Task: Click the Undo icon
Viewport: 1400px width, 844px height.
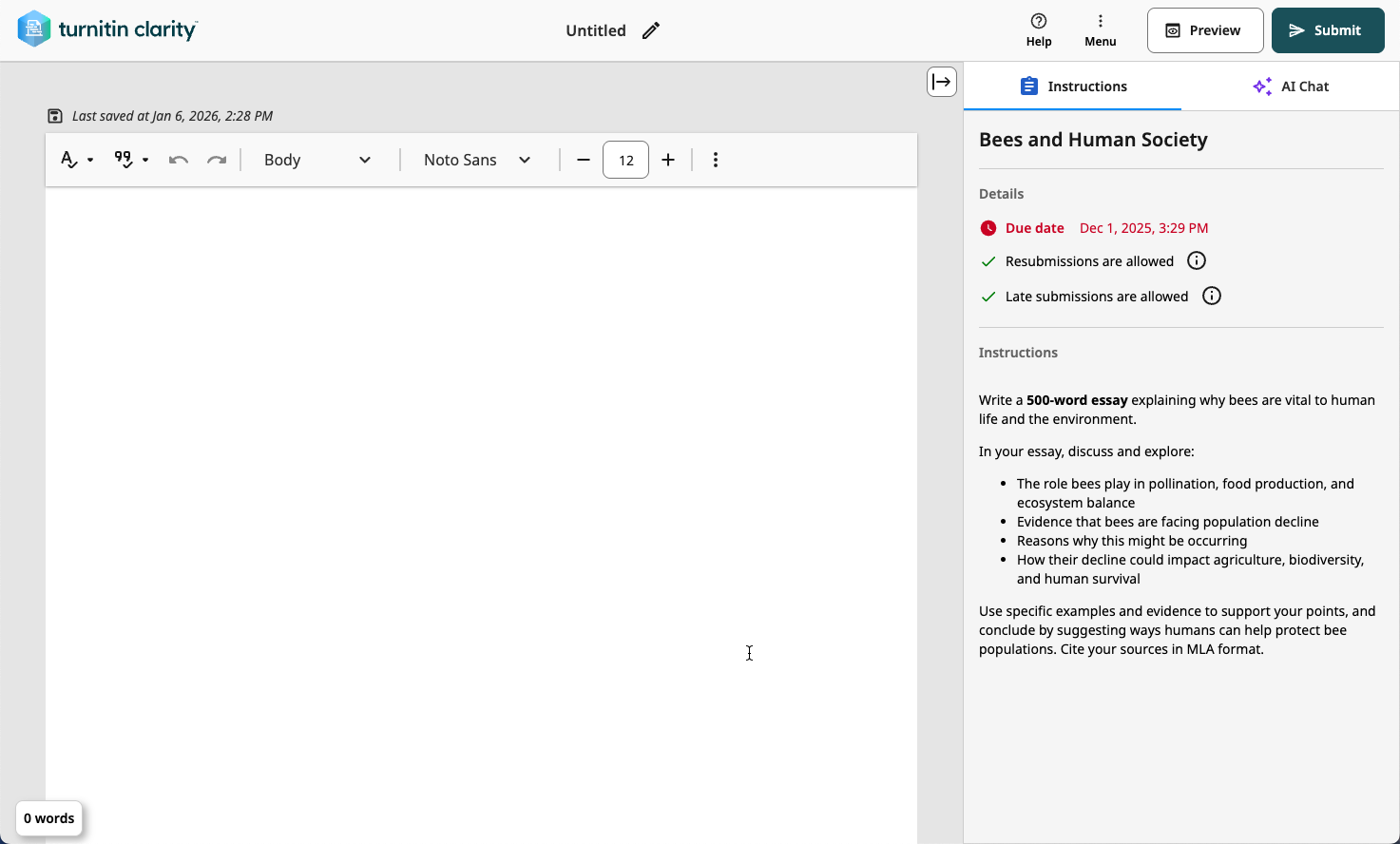Action: 179,160
